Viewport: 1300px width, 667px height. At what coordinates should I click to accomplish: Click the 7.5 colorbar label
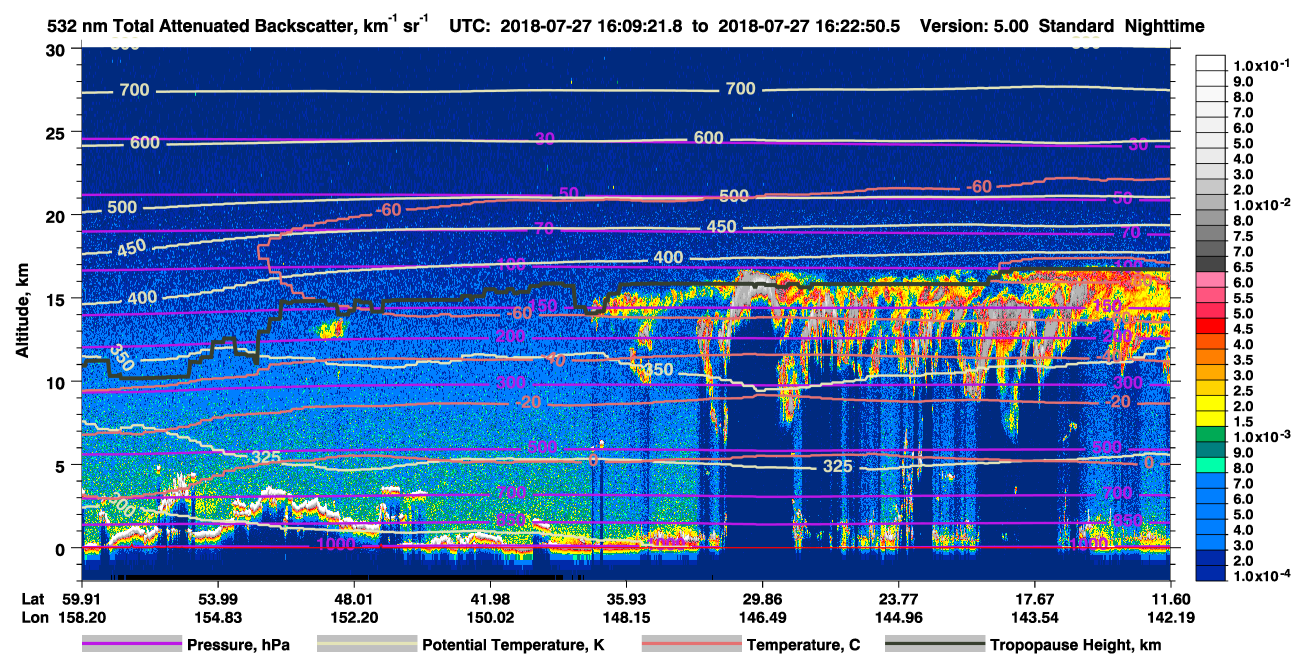[1243, 235]
